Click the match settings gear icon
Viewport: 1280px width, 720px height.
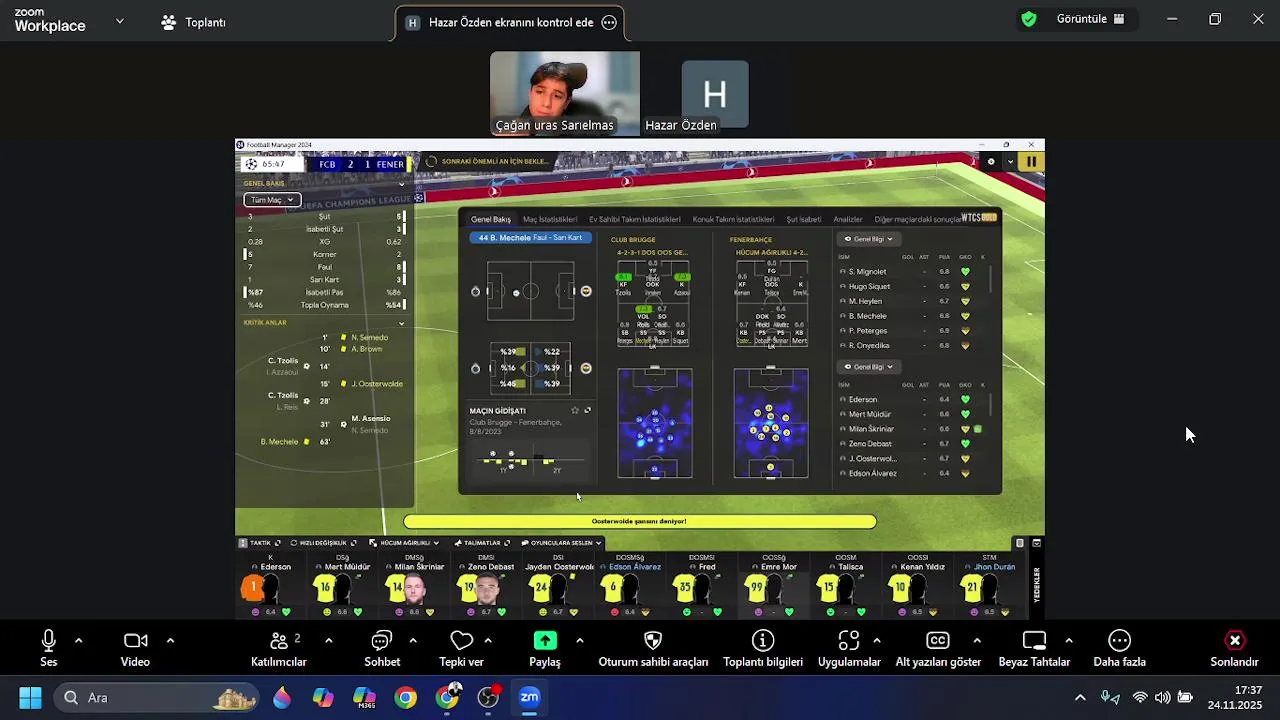(x=991, y=162)
